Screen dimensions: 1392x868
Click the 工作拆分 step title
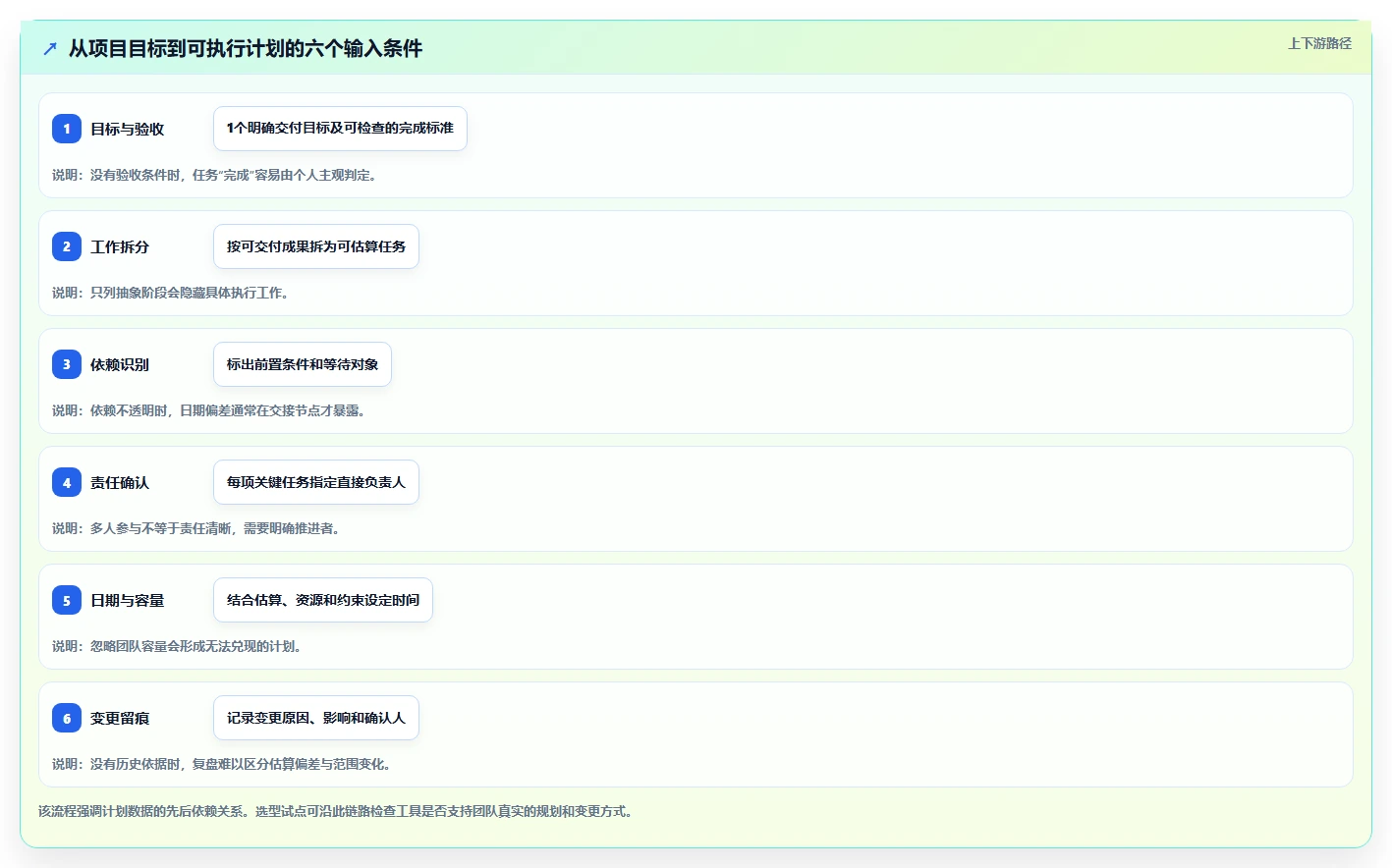[120, 246]
